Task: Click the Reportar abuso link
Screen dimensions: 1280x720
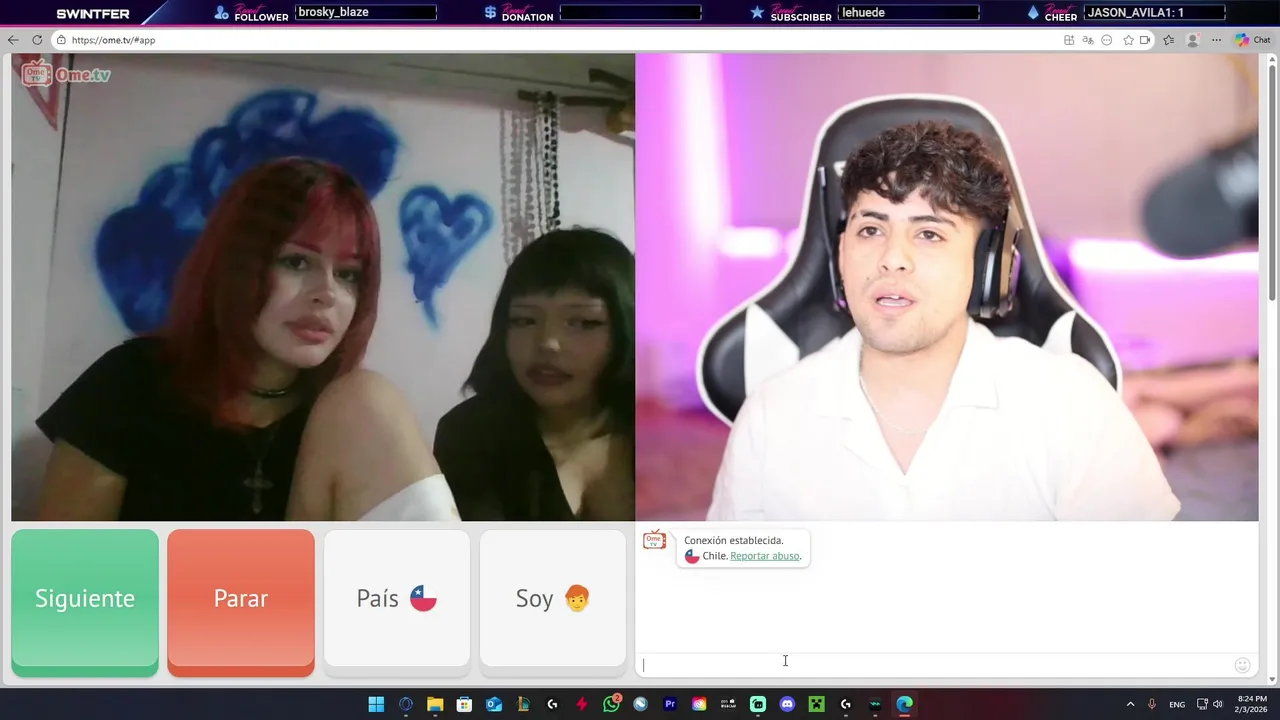Action: (765, 556)
